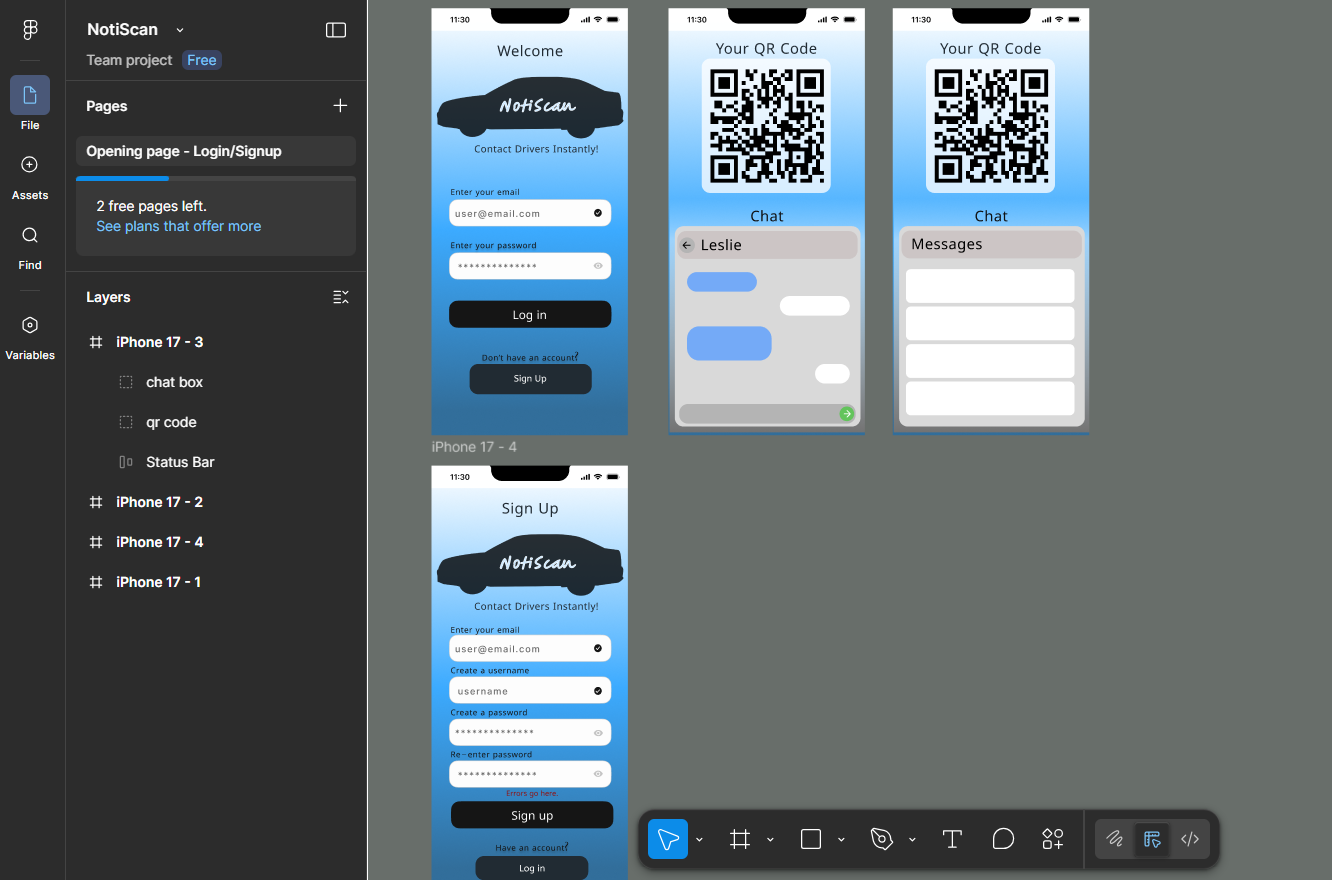This screenshot has height=880, width=1332.
Task: Click the iPhone 17 - 4 frame label
Action: click(x=474, y=447)
